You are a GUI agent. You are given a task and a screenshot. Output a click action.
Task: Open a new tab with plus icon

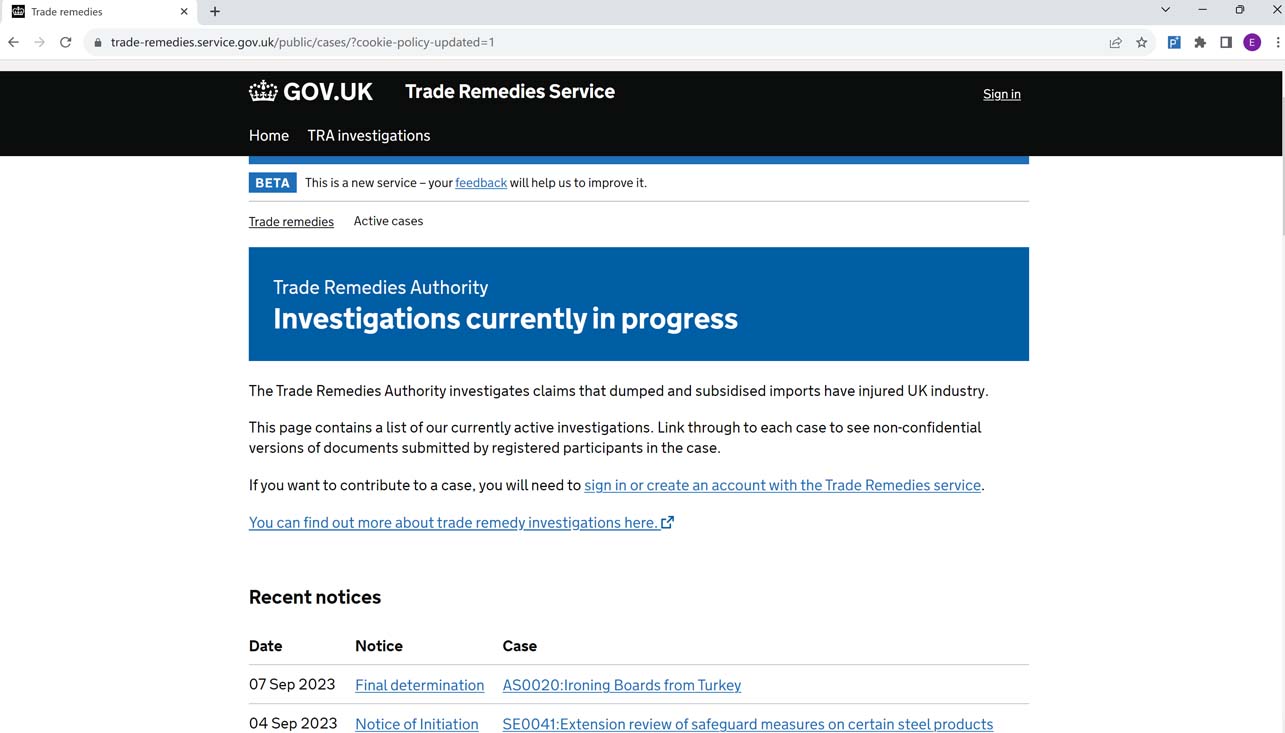coord(215,11)
